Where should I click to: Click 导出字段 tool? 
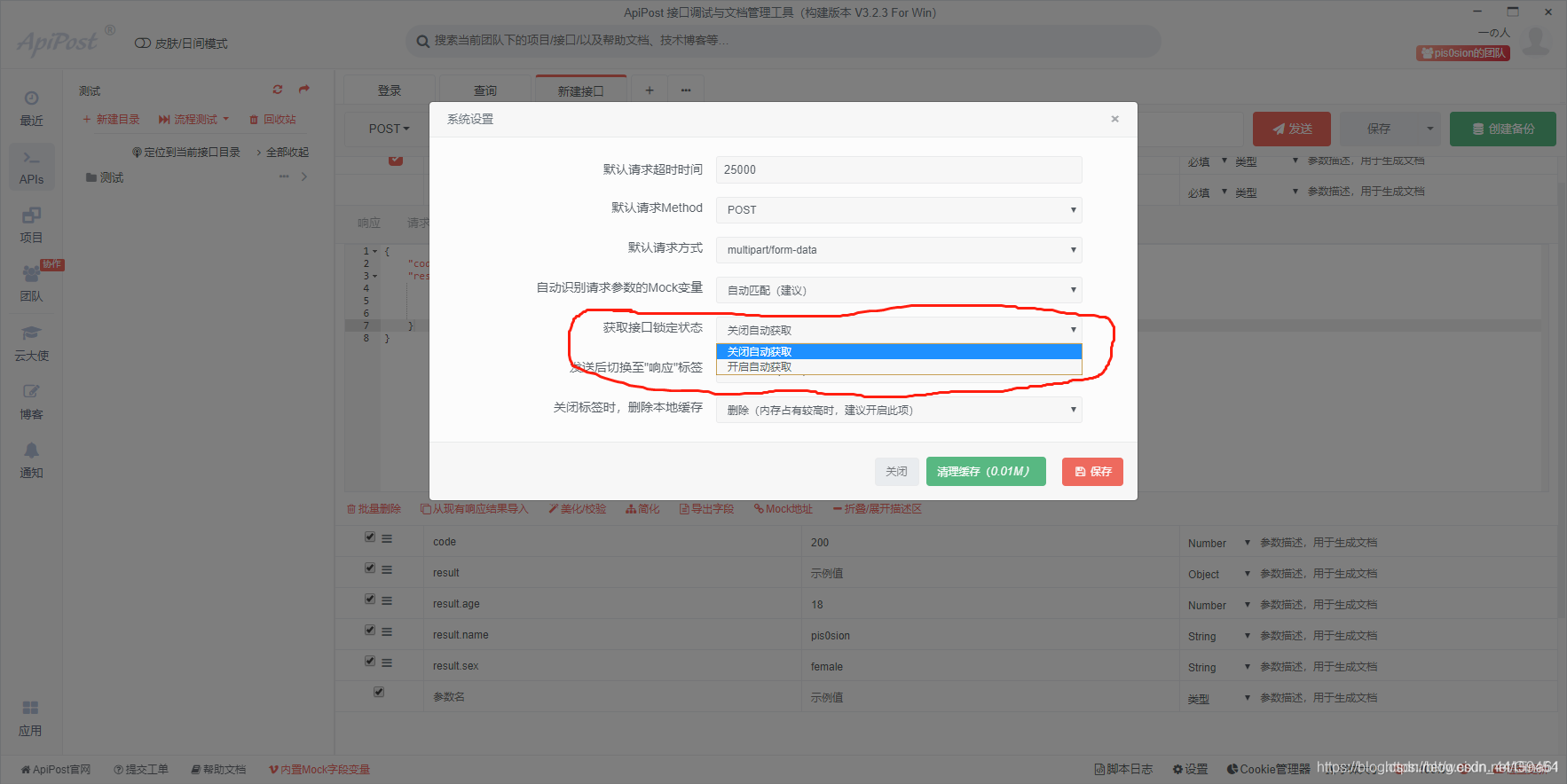[x=706, y=509]
